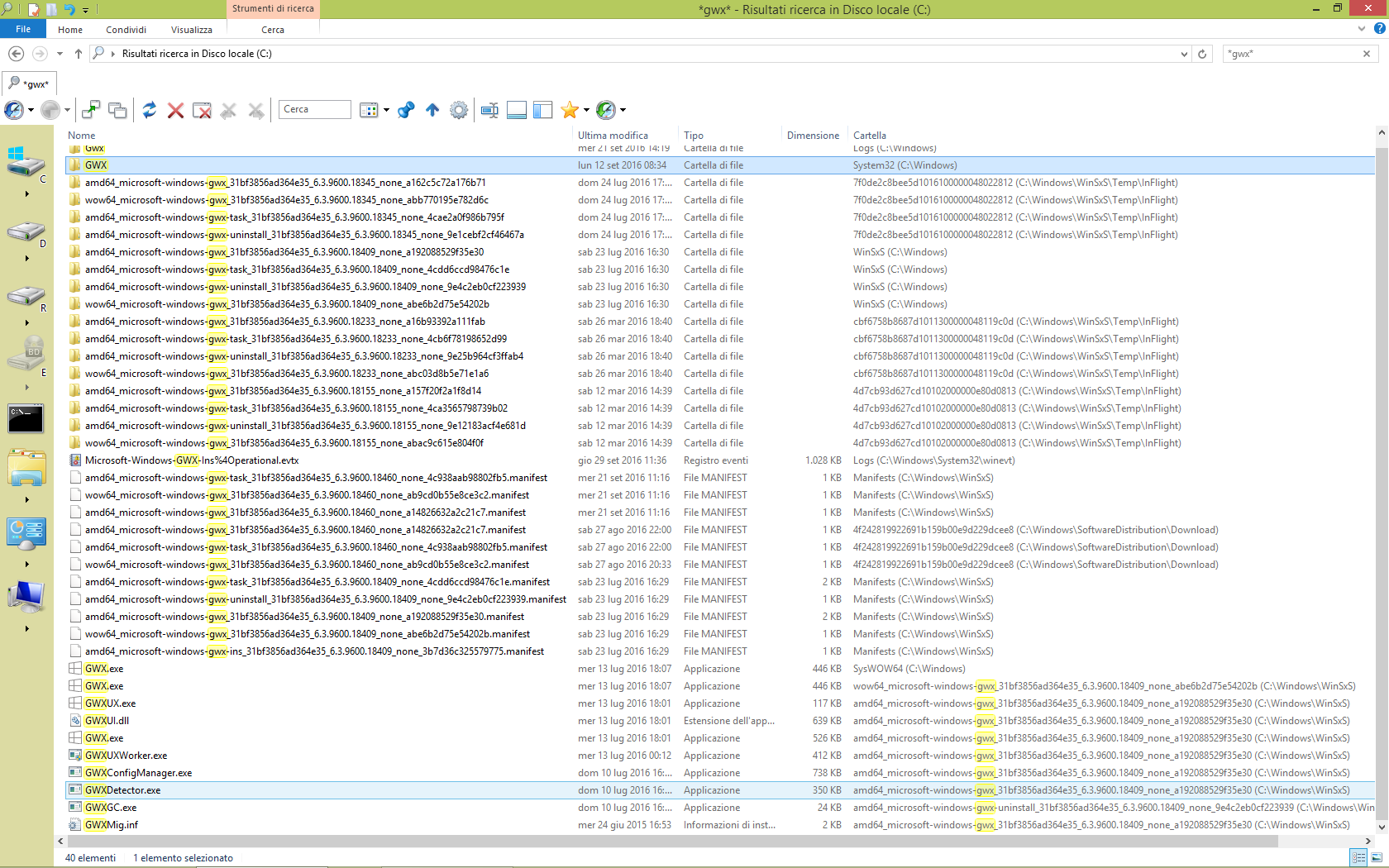Click the *gwx* search box

(1292, 54)
